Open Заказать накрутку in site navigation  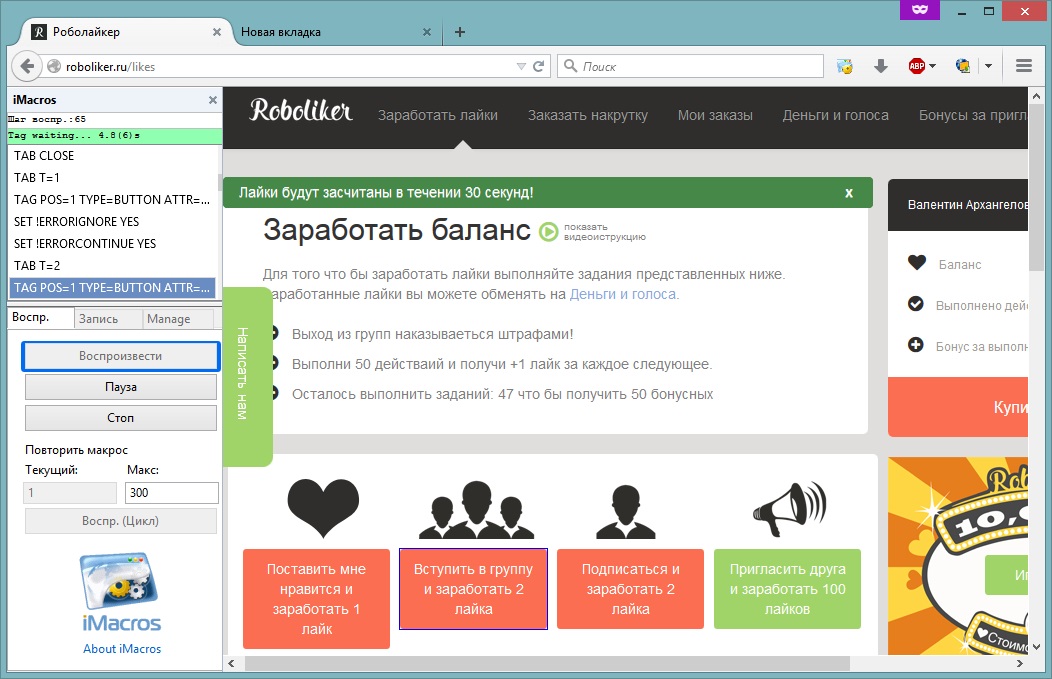click(x=588, y=115)
